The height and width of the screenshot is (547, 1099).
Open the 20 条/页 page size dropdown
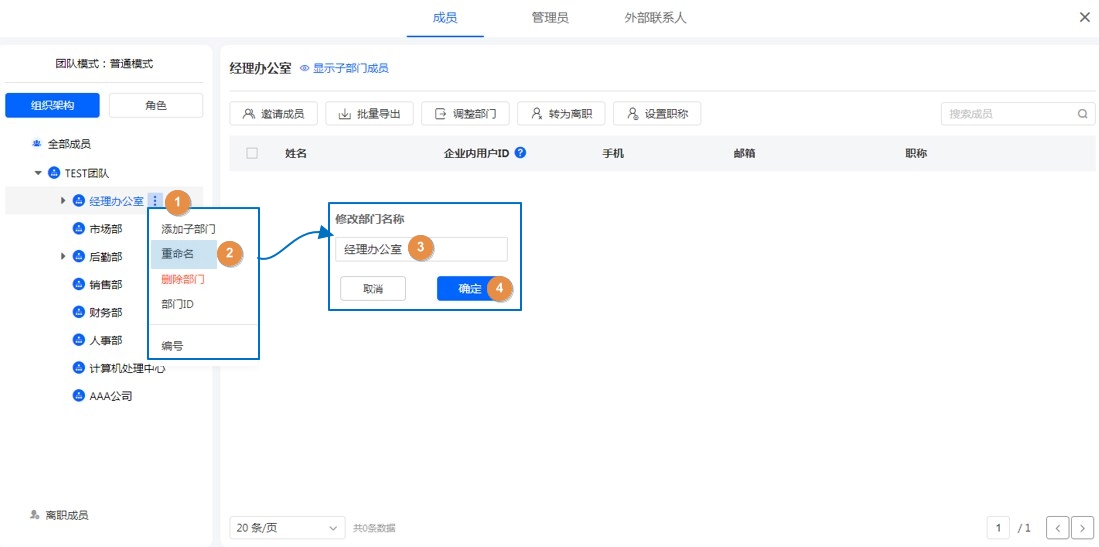(287, 527)
